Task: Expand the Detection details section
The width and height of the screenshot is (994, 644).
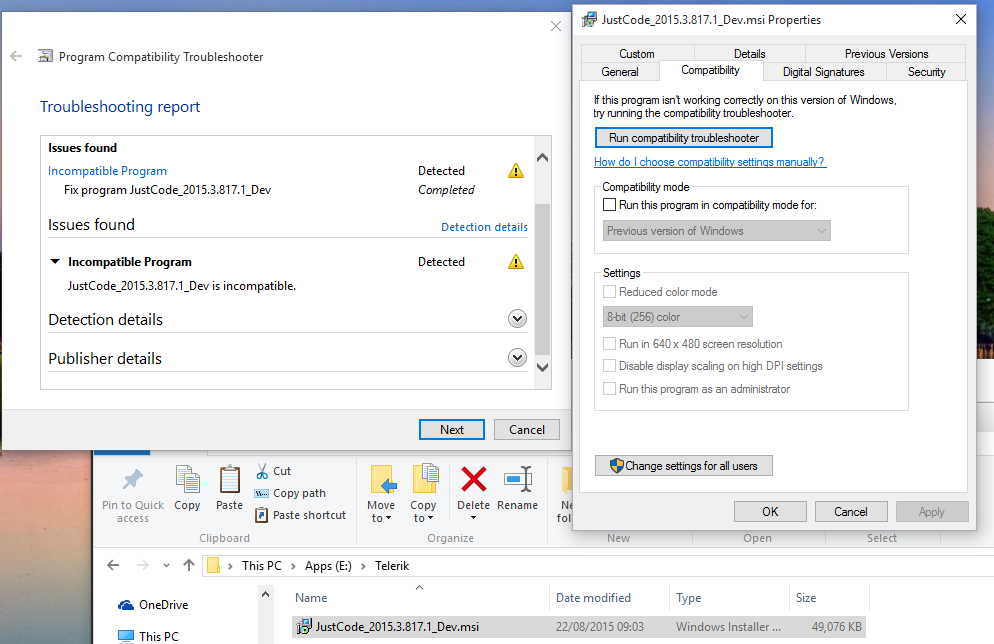Action: (517, 319)
